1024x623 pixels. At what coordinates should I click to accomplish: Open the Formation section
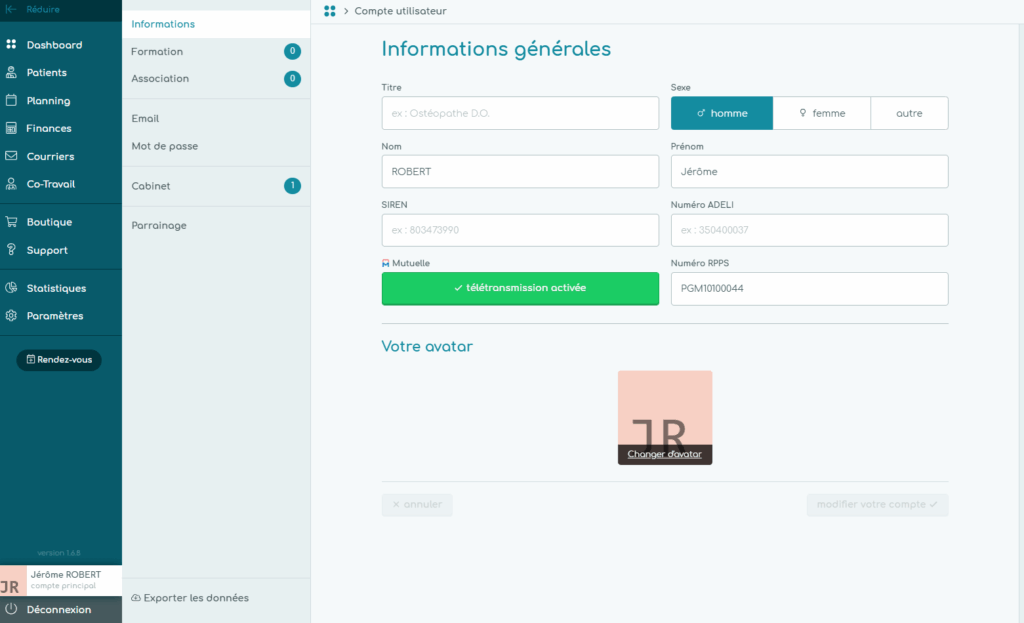click(x=157, y=52)
